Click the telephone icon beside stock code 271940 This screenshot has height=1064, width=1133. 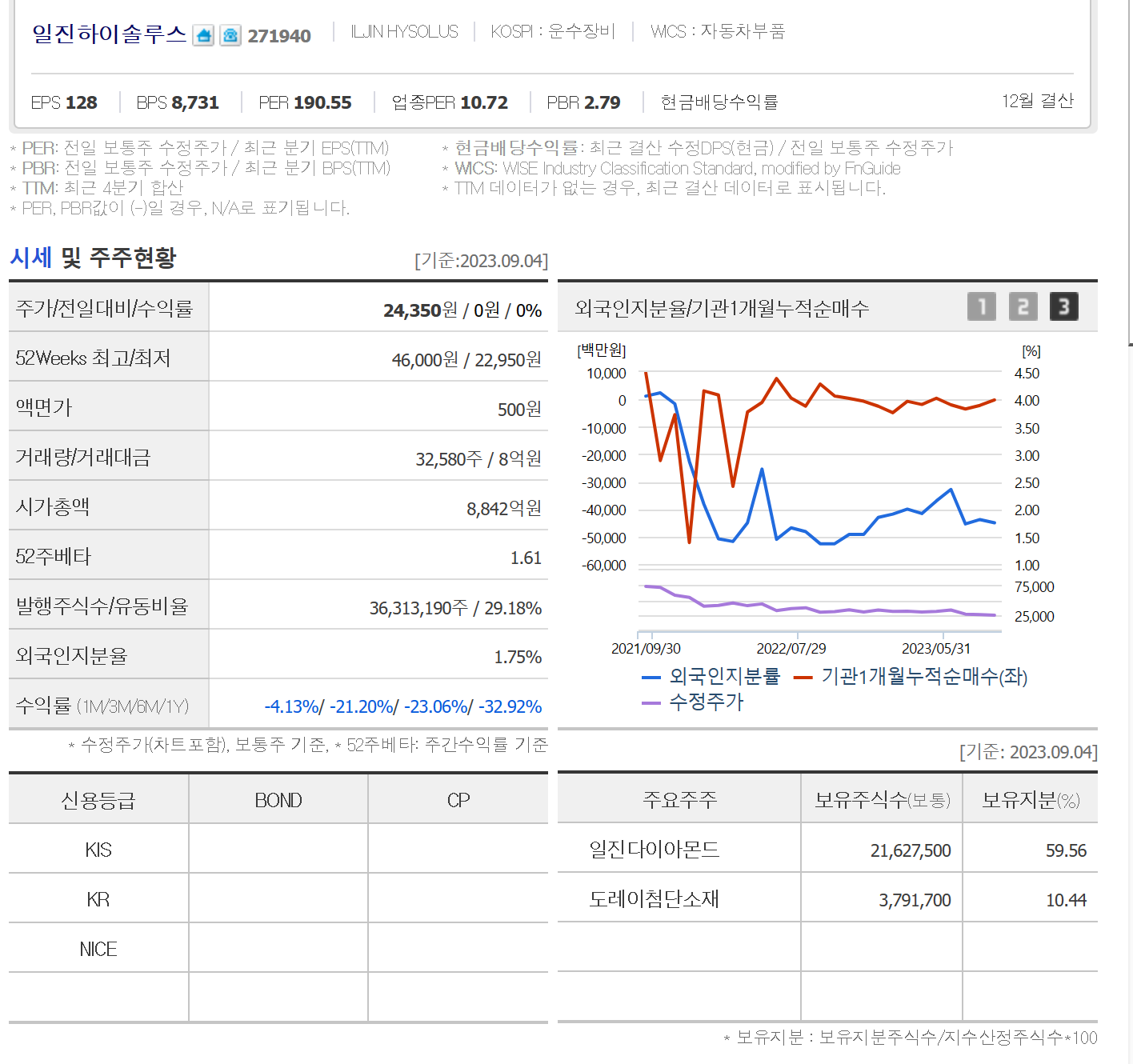[x=230, y=35]
